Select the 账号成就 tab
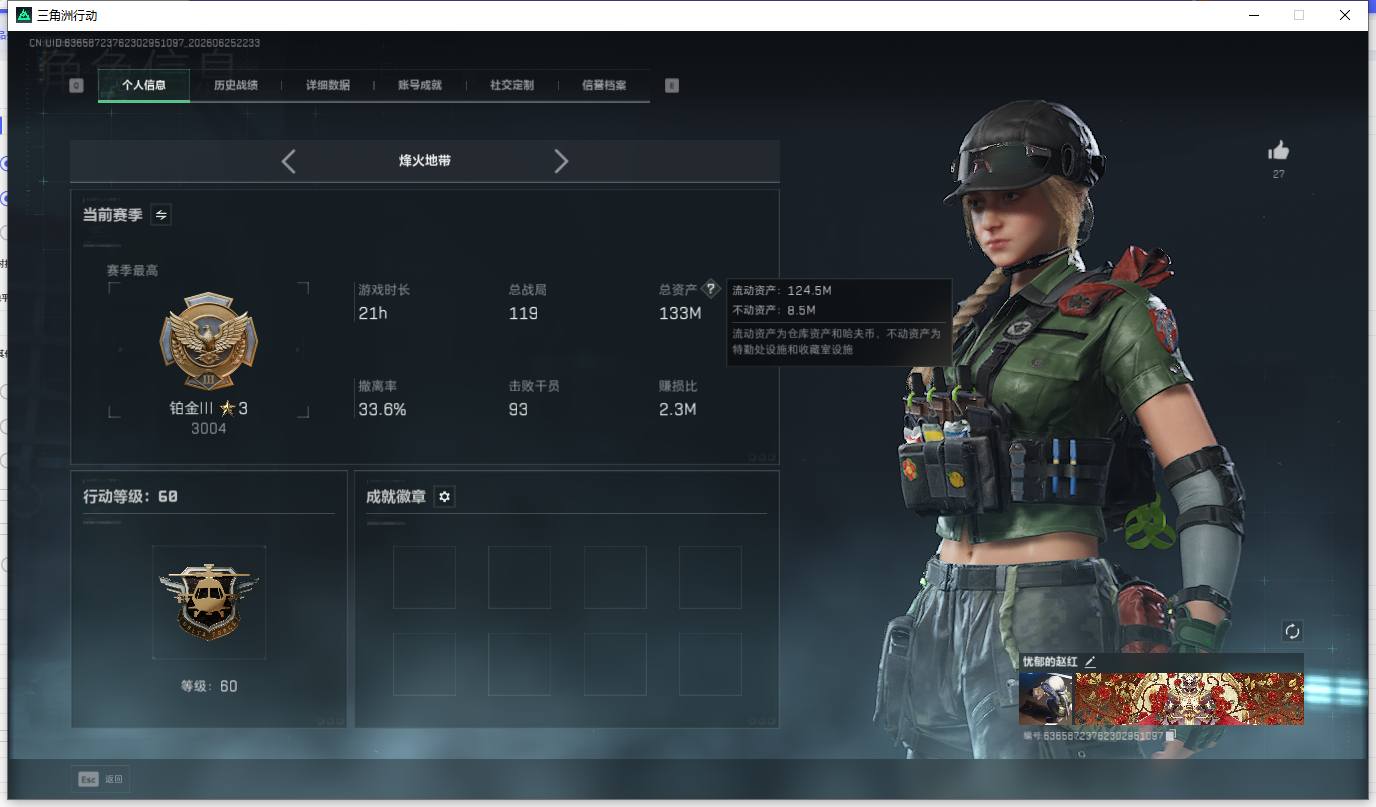Viewport: 1376px width, 807px height. 420,85
